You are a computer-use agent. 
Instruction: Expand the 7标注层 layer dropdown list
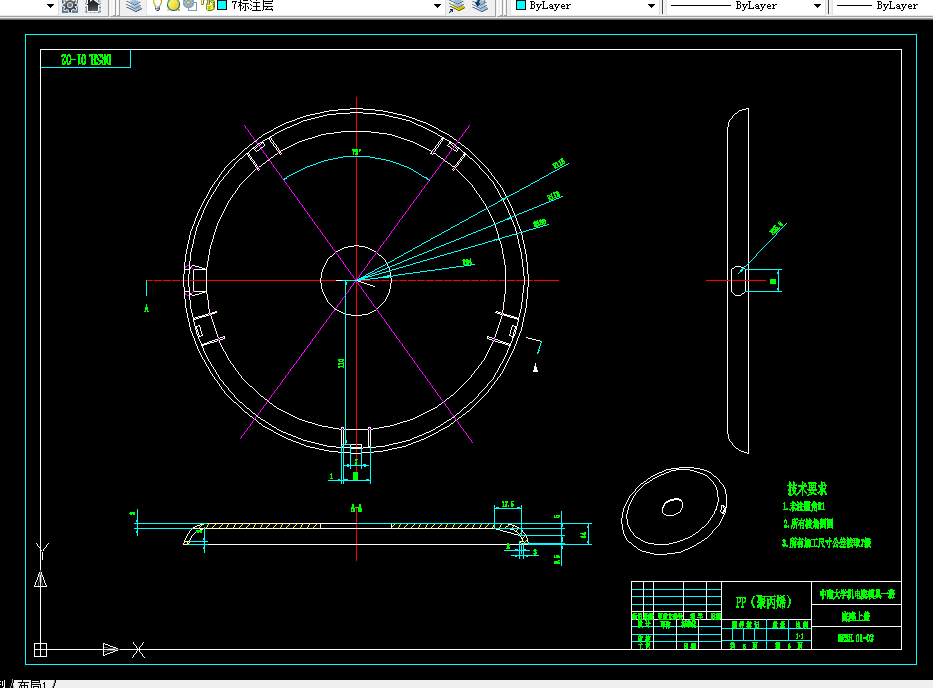pyautogui.click(x=437, y=6)
